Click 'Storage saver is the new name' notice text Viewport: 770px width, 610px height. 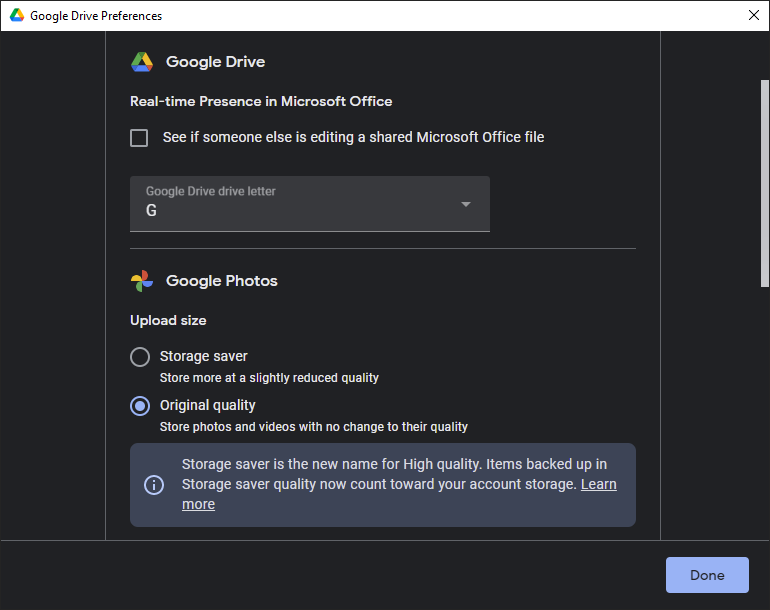tap(399, 484)
